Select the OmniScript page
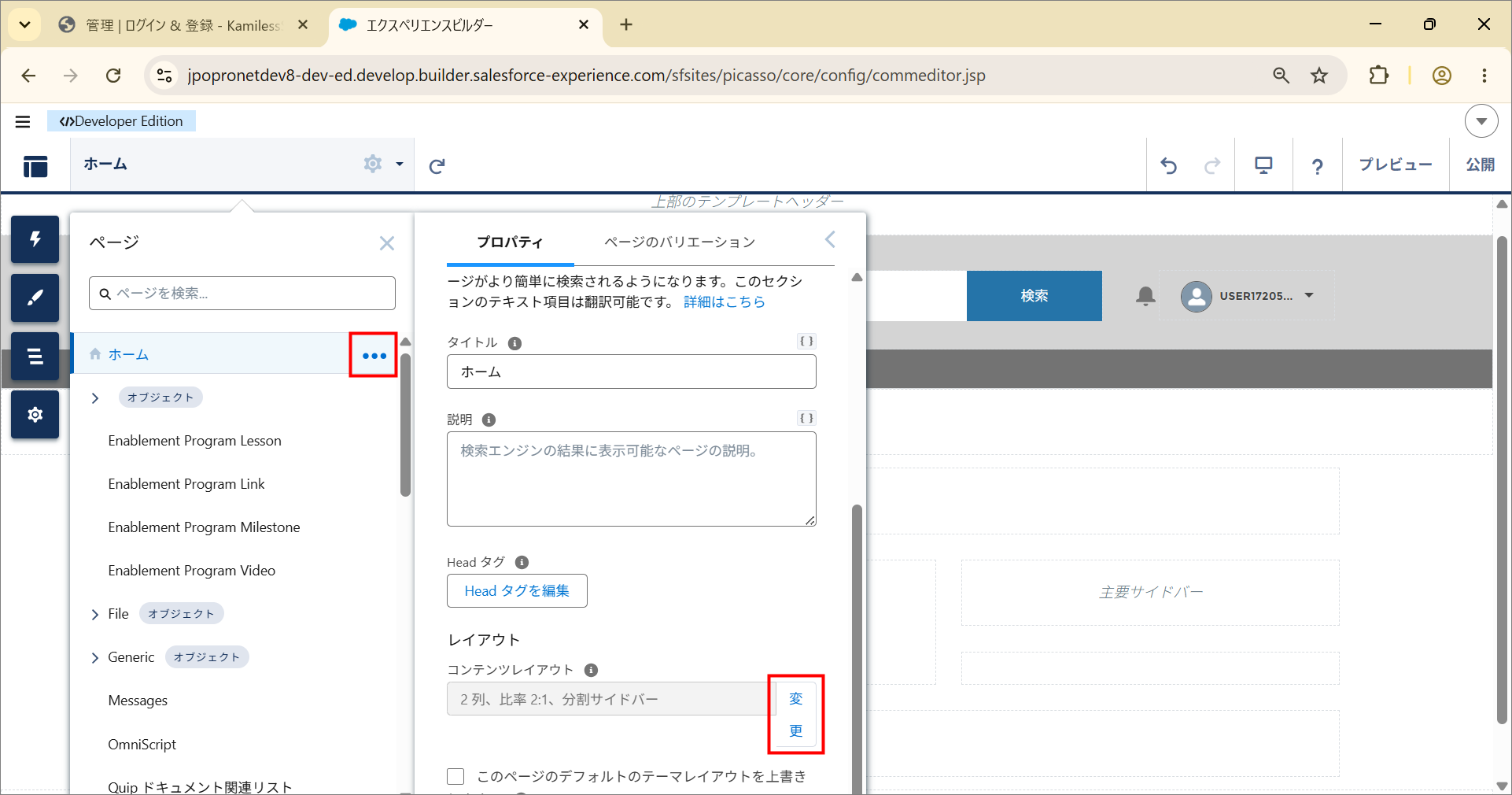The image size is (1512, 795). pos(142,745)
